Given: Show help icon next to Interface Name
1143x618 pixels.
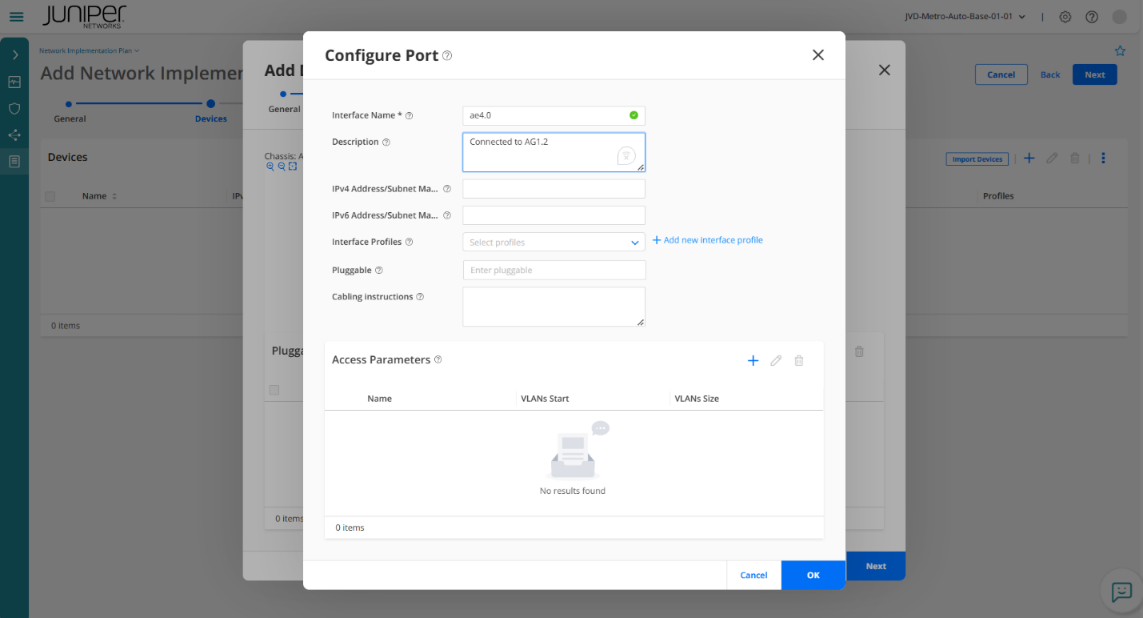Looking at the screenshot, I should coord(409,116).
